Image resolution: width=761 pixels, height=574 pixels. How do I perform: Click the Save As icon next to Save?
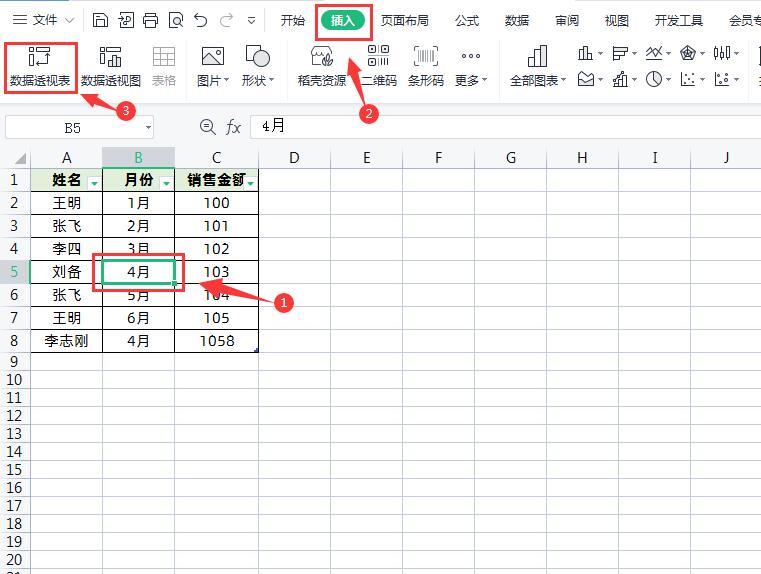pos(126,20)
